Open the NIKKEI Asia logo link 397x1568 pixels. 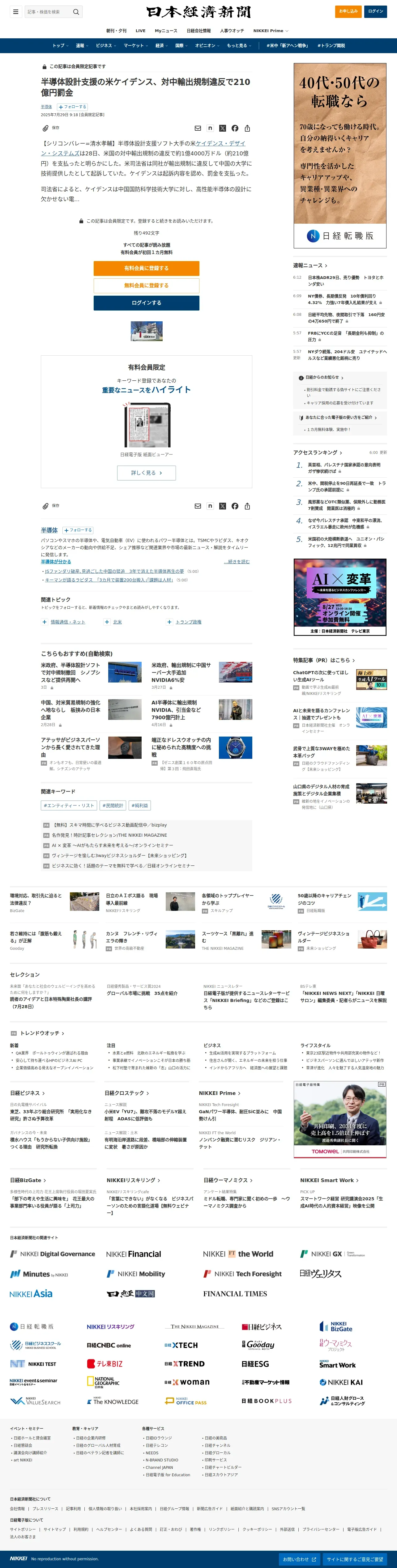click(x=31, y=1293)
